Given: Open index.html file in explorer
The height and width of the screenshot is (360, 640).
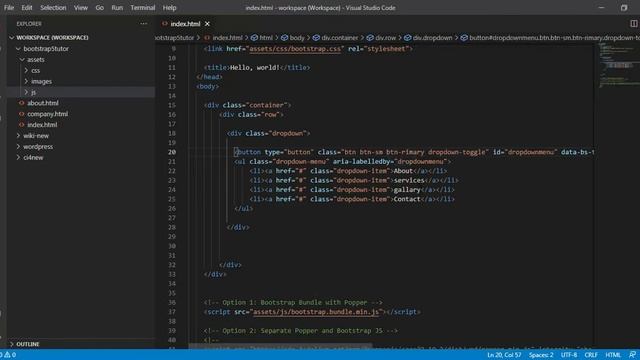Looking at the screenshot, I should coord(42,124).
